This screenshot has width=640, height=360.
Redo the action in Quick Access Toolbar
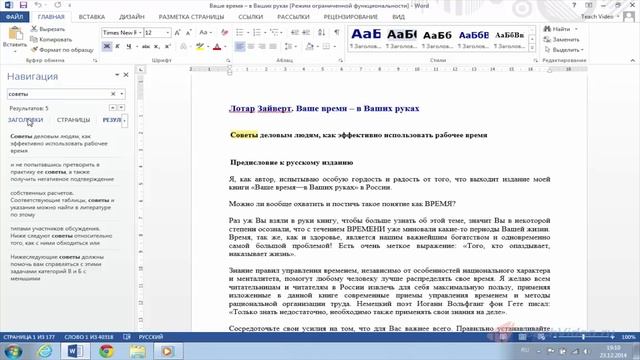click(58, 5)
